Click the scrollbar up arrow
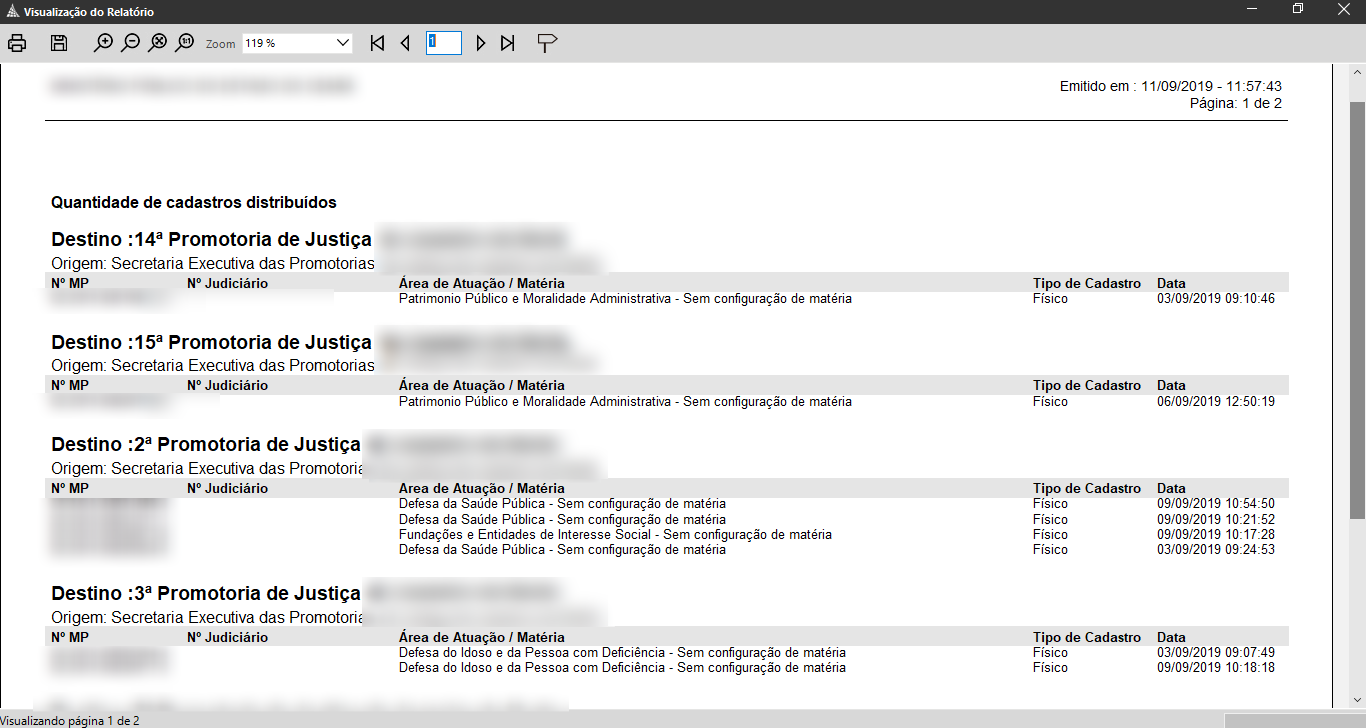The image size is (1366, 728). (1357, 71)
